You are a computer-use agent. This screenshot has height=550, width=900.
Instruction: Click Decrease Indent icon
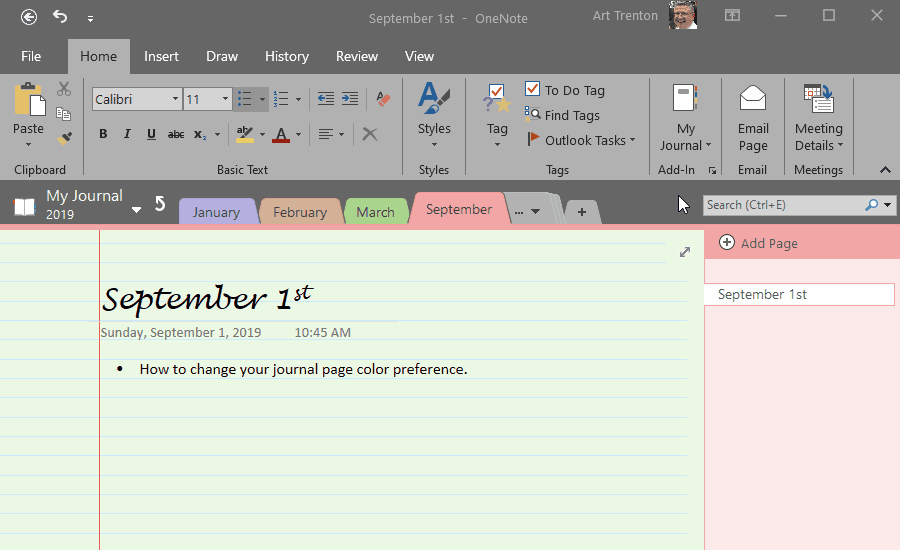click(x=325, y=99)
